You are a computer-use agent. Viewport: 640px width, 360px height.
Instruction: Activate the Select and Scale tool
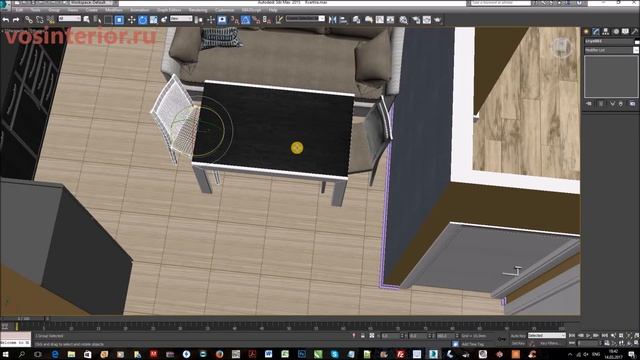pos(153,20)
